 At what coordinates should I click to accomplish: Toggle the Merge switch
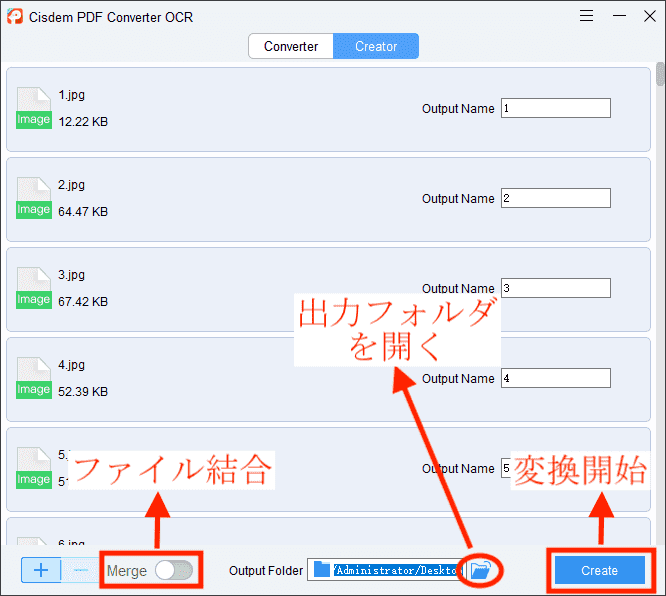tap(174, 570)
